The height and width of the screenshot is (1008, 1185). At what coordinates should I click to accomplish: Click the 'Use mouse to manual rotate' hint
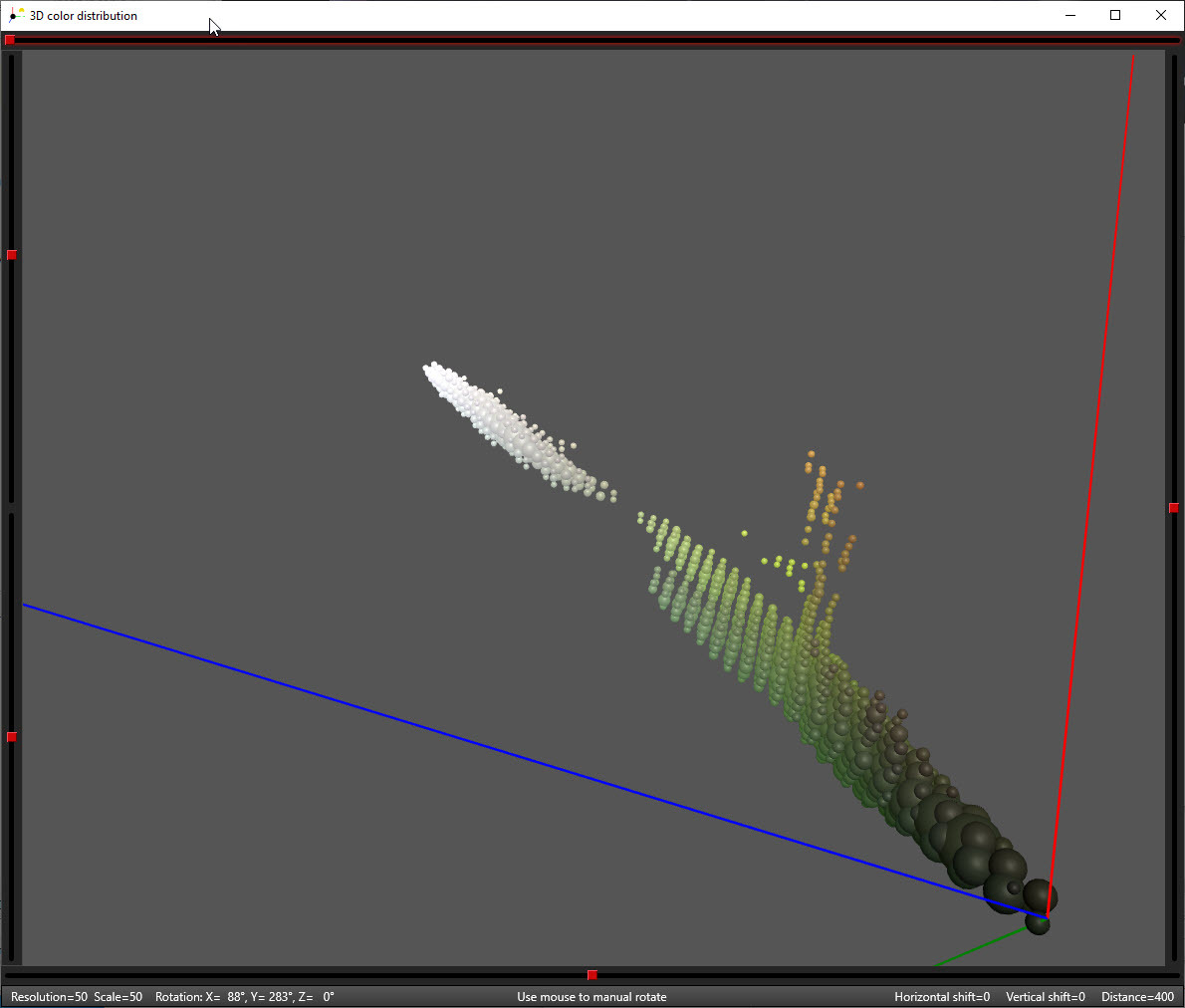point(592,997)
